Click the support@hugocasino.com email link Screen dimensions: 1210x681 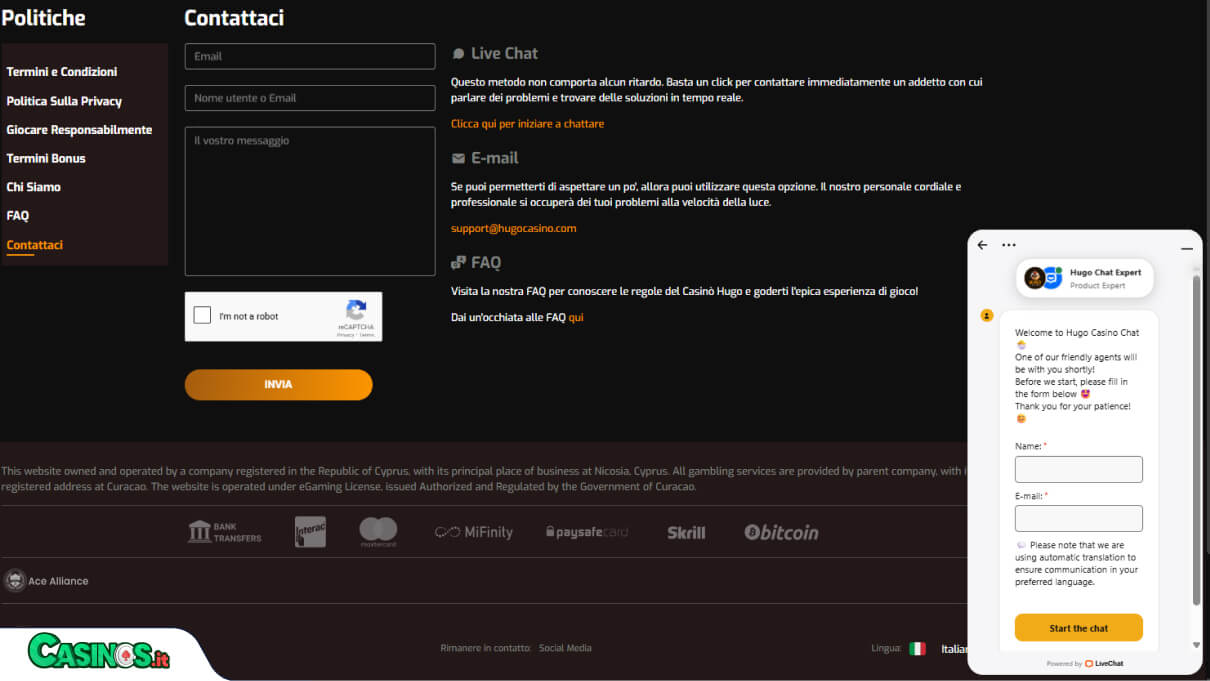[x=513, y=228]
